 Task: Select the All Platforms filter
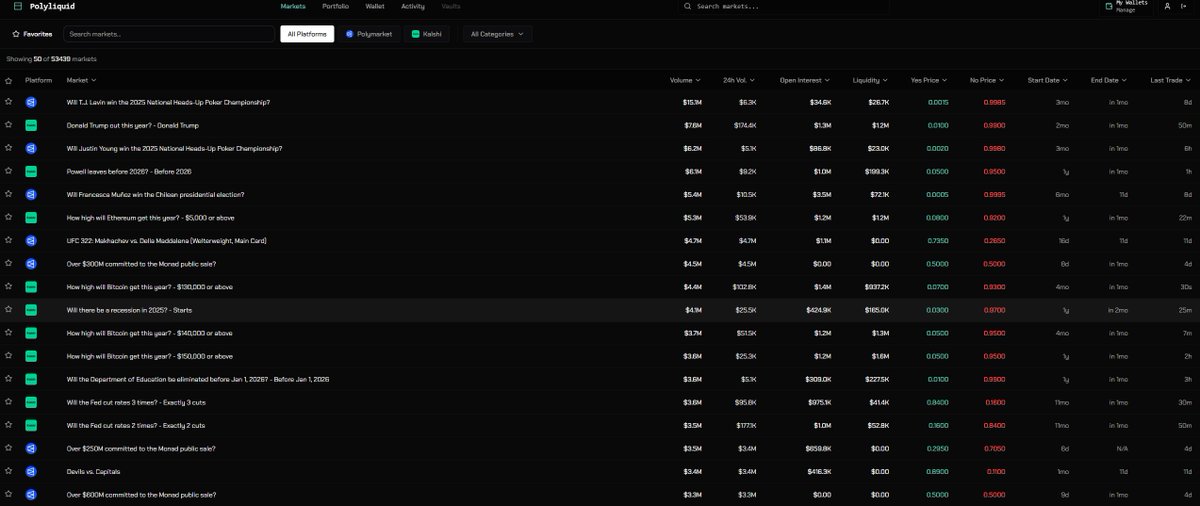coord(307,34)
